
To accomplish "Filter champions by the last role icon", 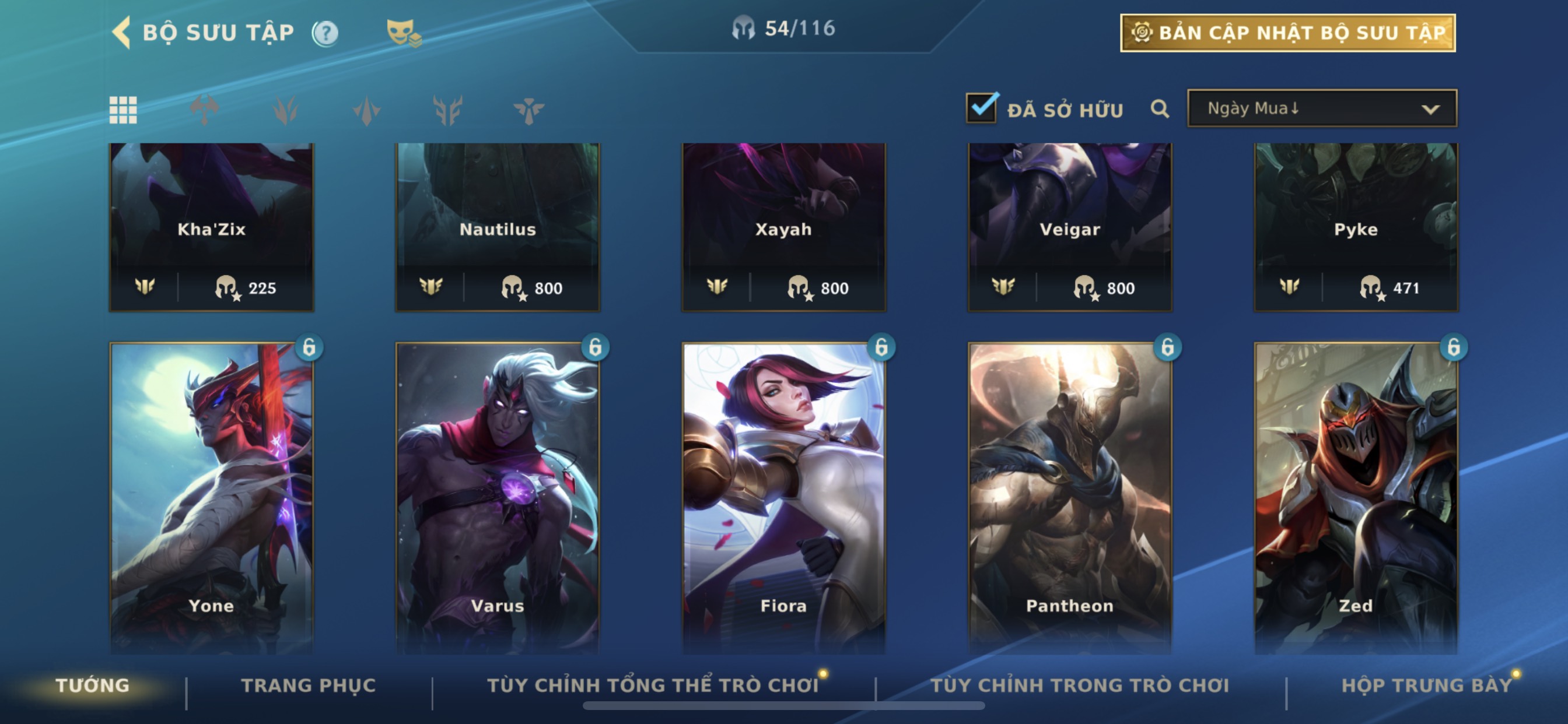I will point(528,110).
